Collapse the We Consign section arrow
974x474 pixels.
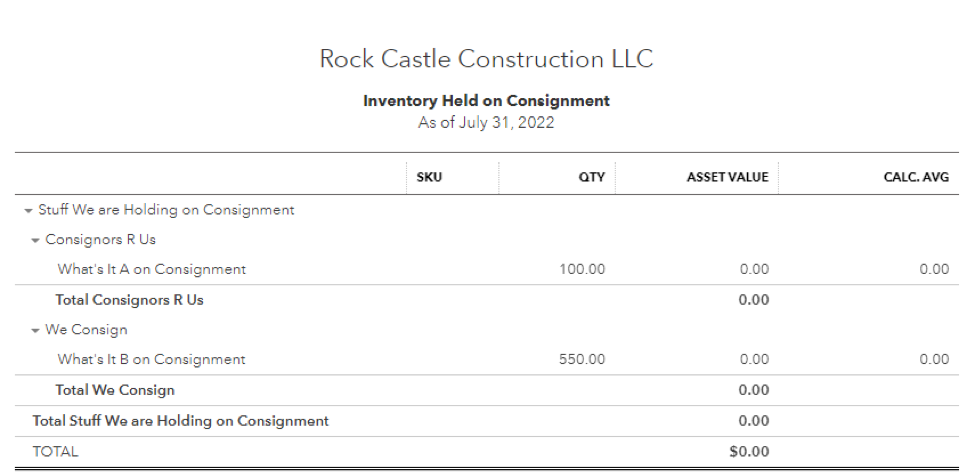(36, 331)
